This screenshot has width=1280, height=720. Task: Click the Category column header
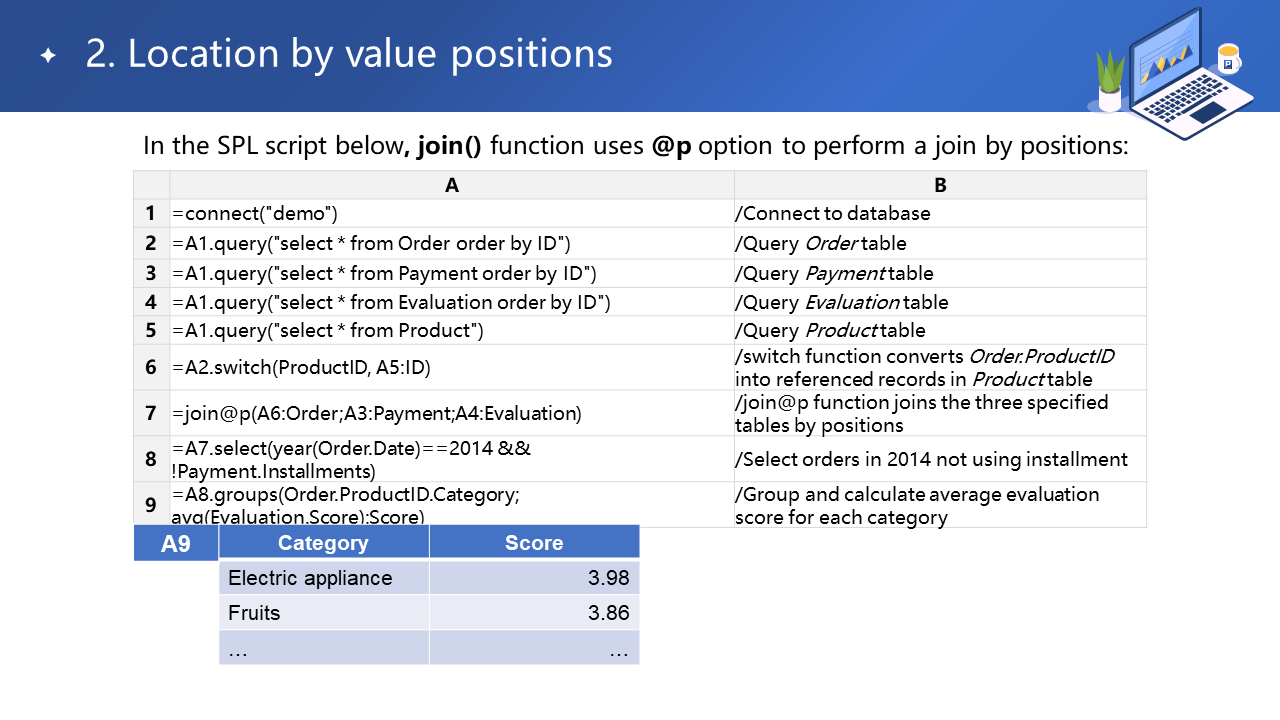point(323,543)
